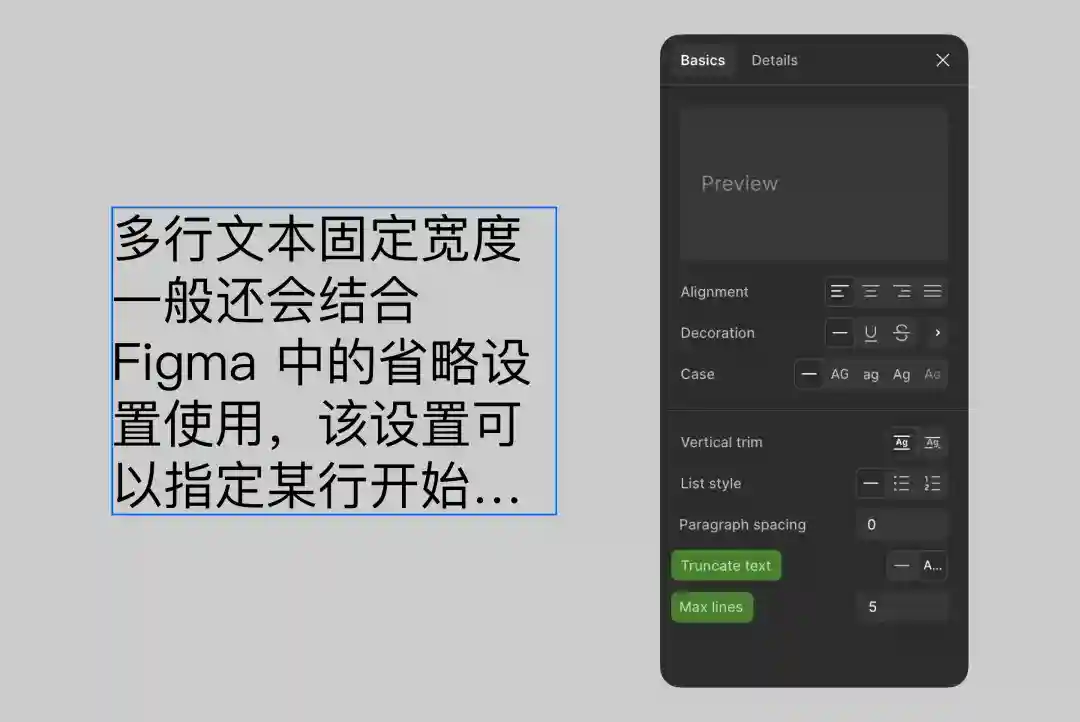Select left text alignment

tap(840, 291)
